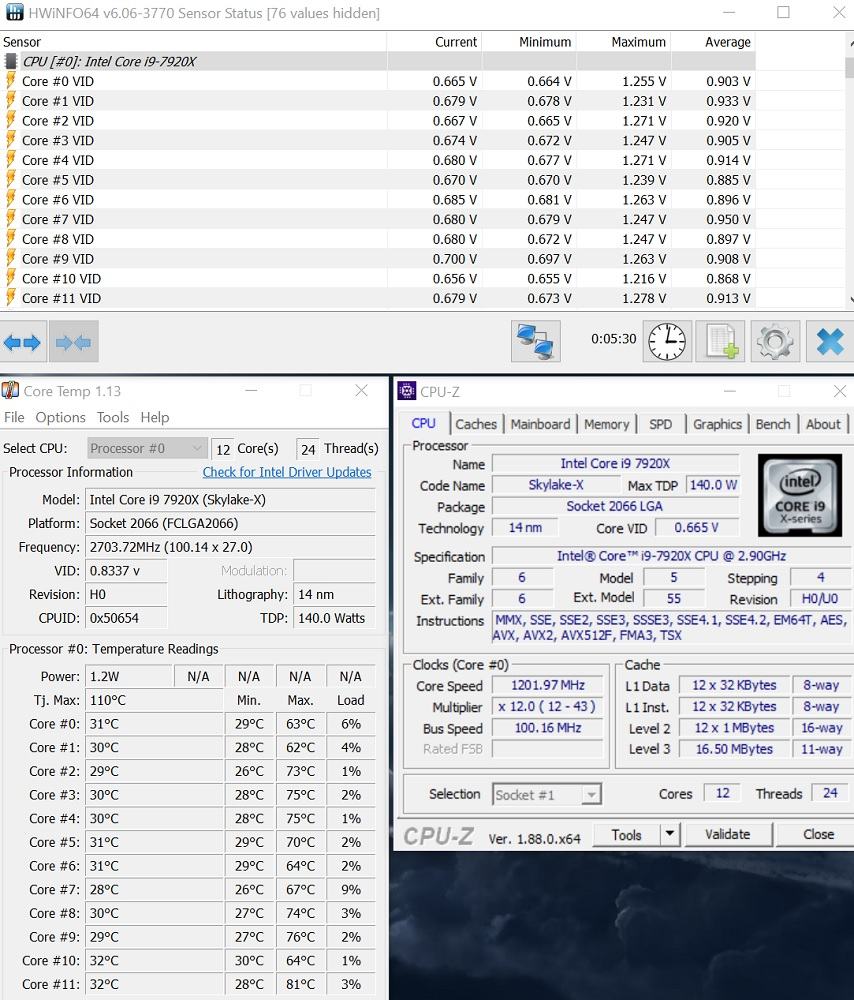
Task: Click the HWiNFO collapse layout arrows icon
Action: pyautogui.click(x=73, y=342)
